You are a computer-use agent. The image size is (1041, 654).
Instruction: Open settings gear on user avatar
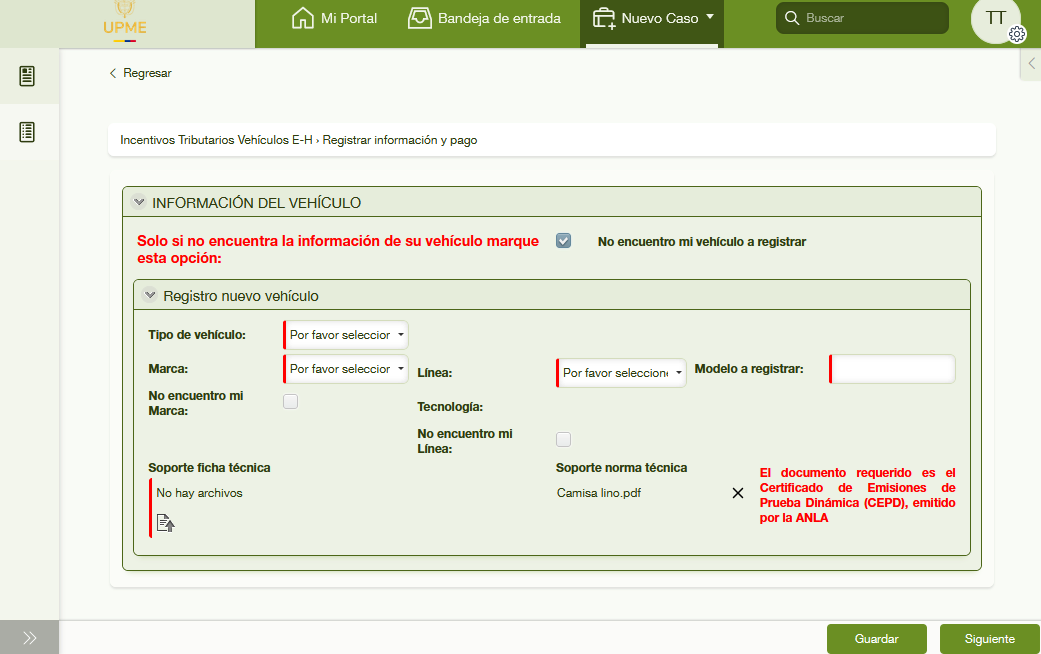pos(1017,34)
